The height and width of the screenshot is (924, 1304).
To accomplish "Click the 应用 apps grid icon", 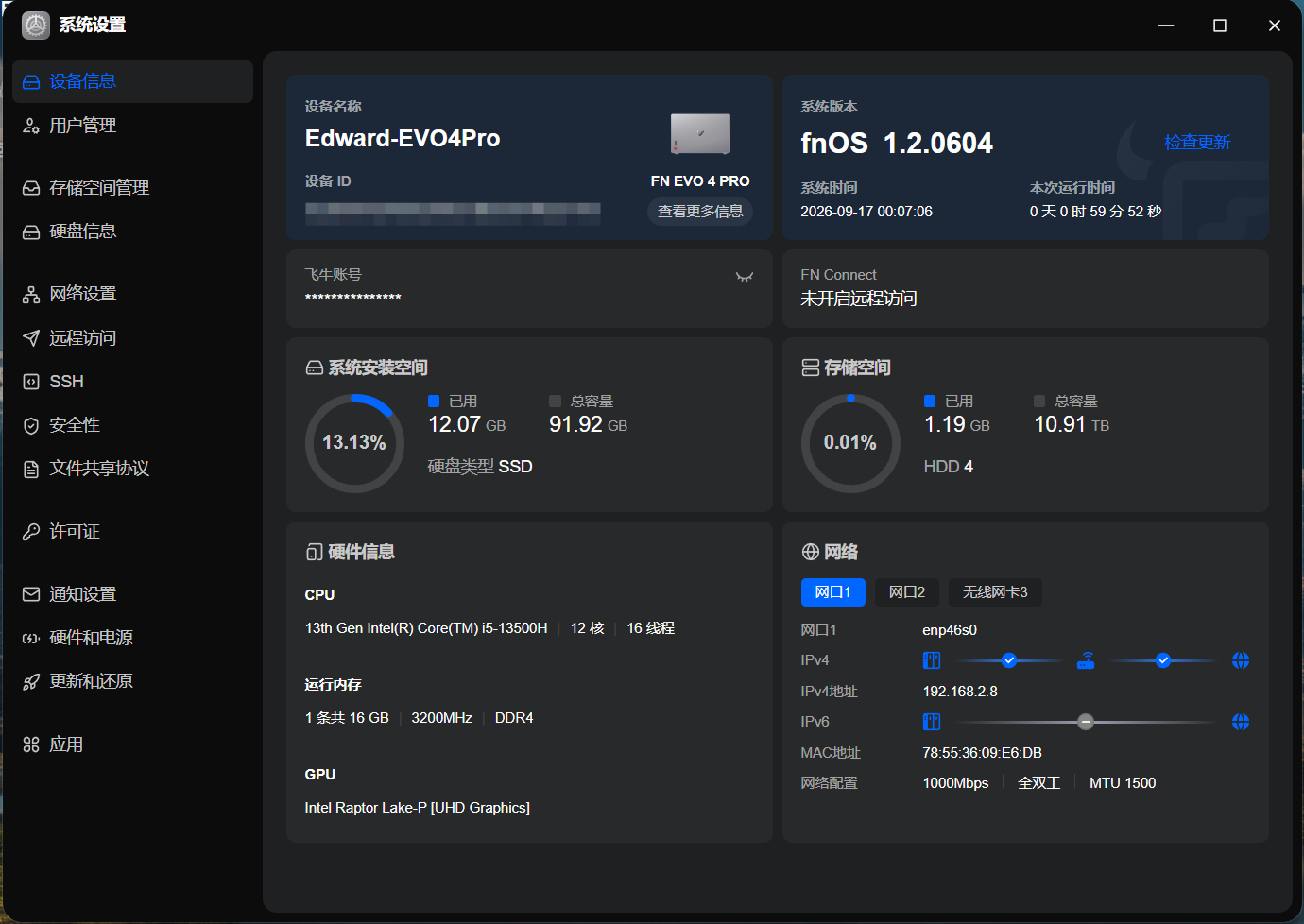I will [x=31, y=744].
